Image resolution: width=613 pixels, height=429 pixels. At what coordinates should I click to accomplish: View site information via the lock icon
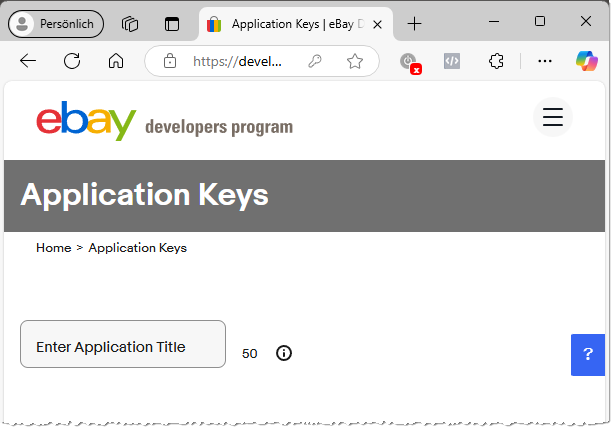tap(170, 61)
